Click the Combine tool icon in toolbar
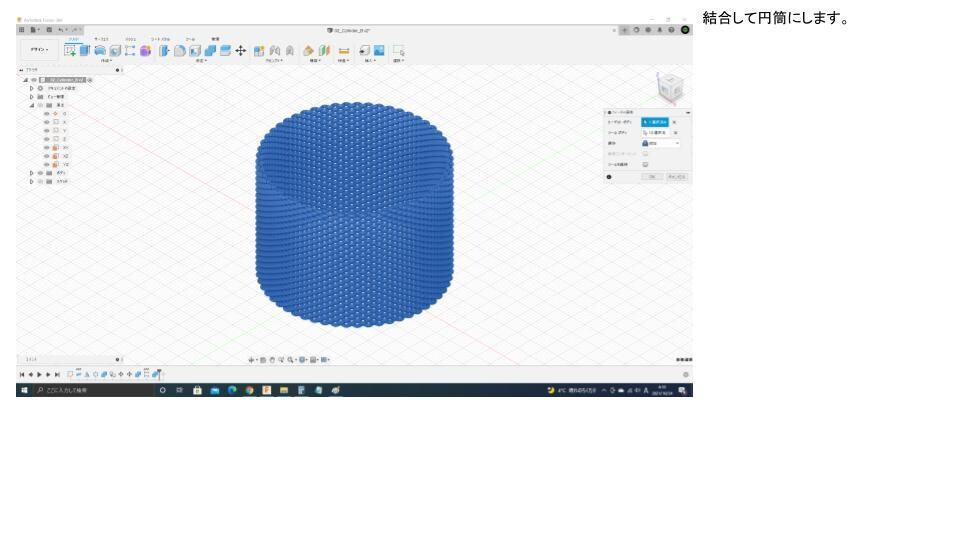Viewport: 960px width, 540px height. tap(210, 51)
